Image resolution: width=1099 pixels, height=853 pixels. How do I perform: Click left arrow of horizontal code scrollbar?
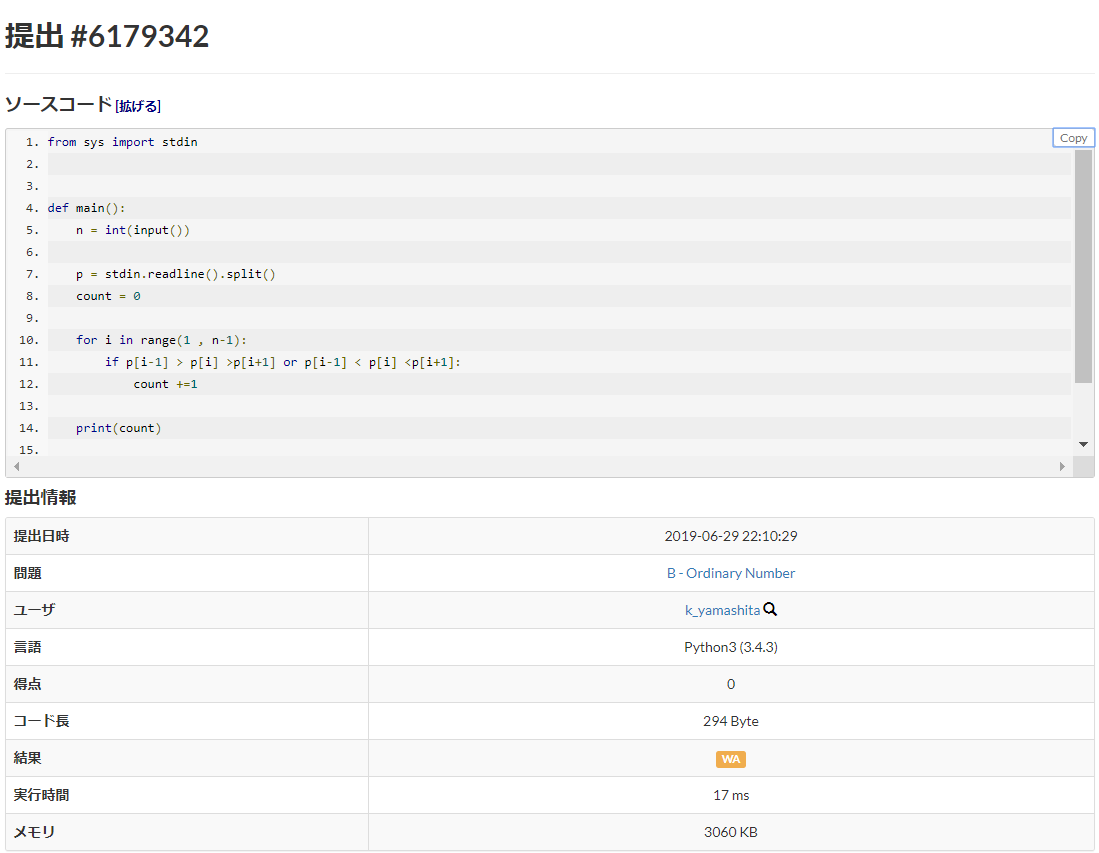[x=17, y=466]
